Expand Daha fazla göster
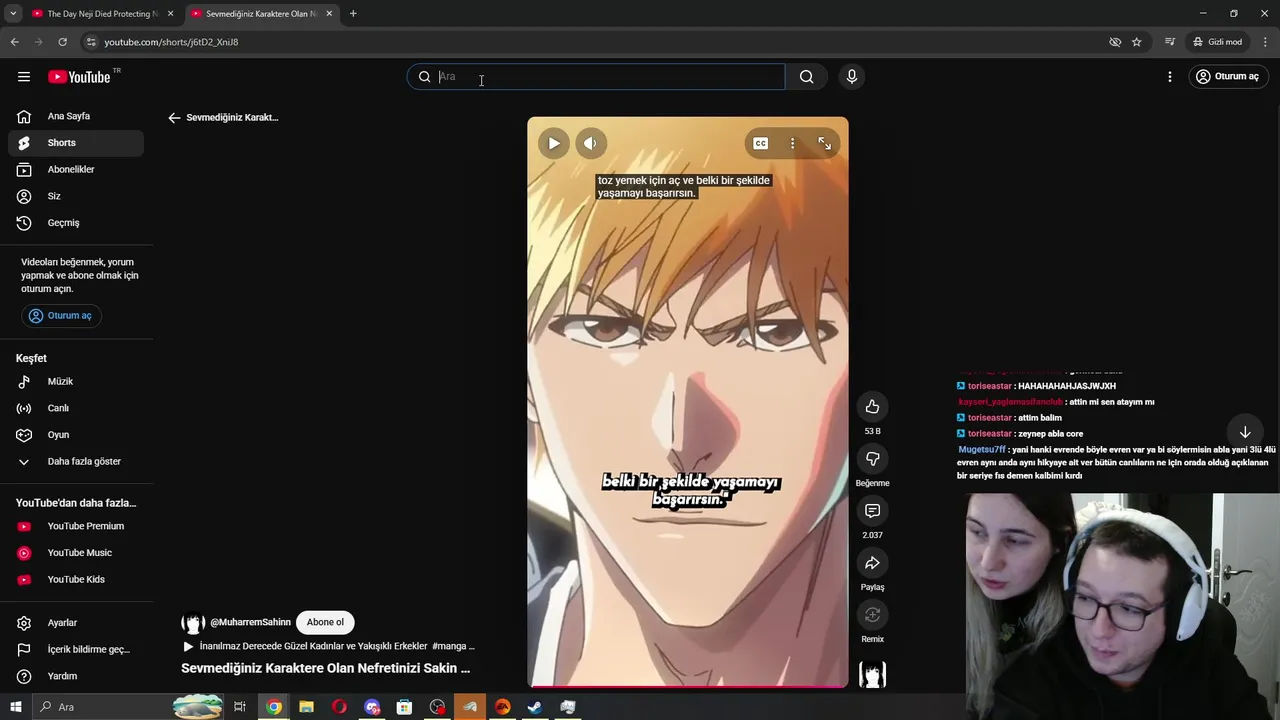1280x720 pixels. (76, 462)
